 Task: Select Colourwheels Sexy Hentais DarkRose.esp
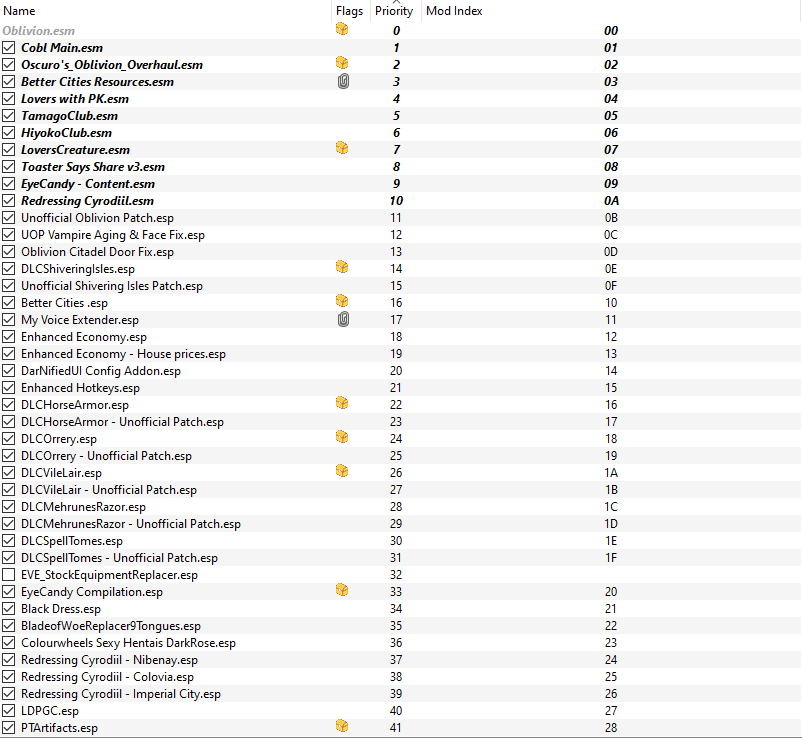[x=128, y=643]
